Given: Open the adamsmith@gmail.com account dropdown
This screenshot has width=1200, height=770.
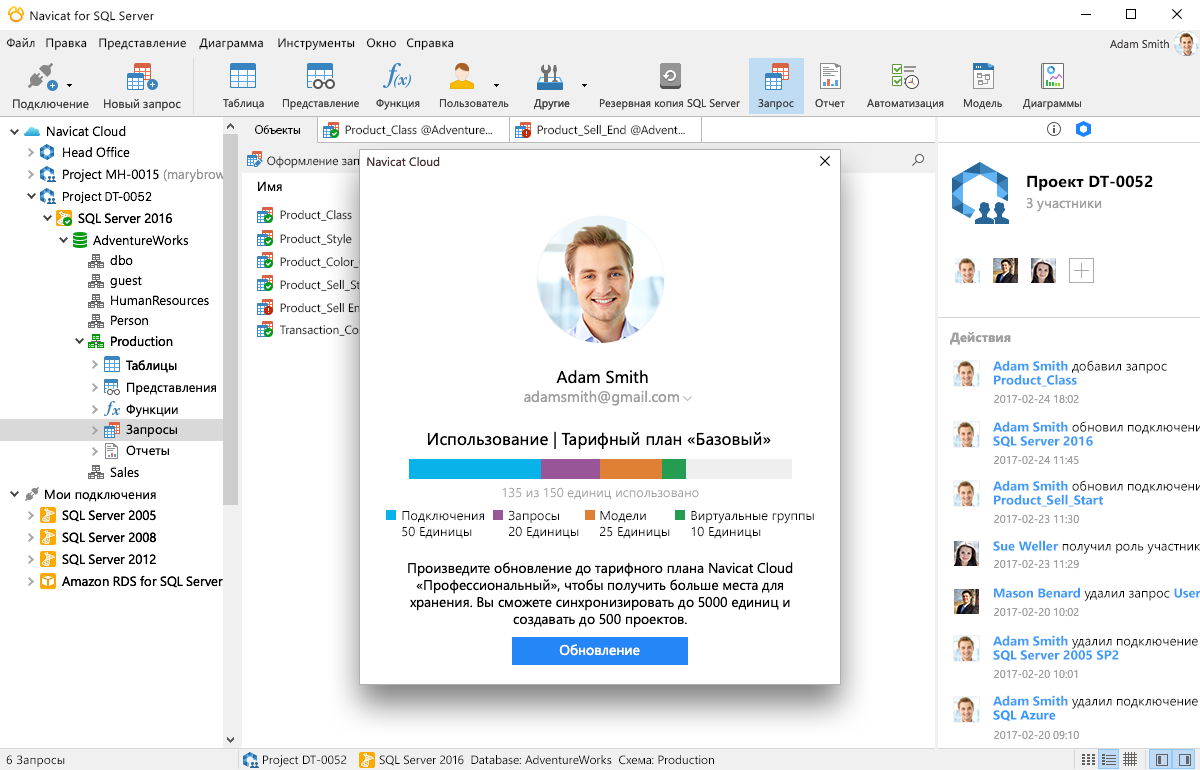Looking at the screenshot, I should point(687,398).
